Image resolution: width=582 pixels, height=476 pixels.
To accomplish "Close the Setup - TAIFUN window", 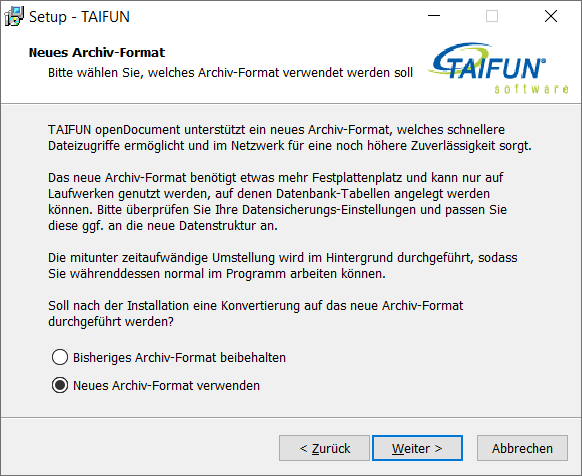I will pos(551,16).
